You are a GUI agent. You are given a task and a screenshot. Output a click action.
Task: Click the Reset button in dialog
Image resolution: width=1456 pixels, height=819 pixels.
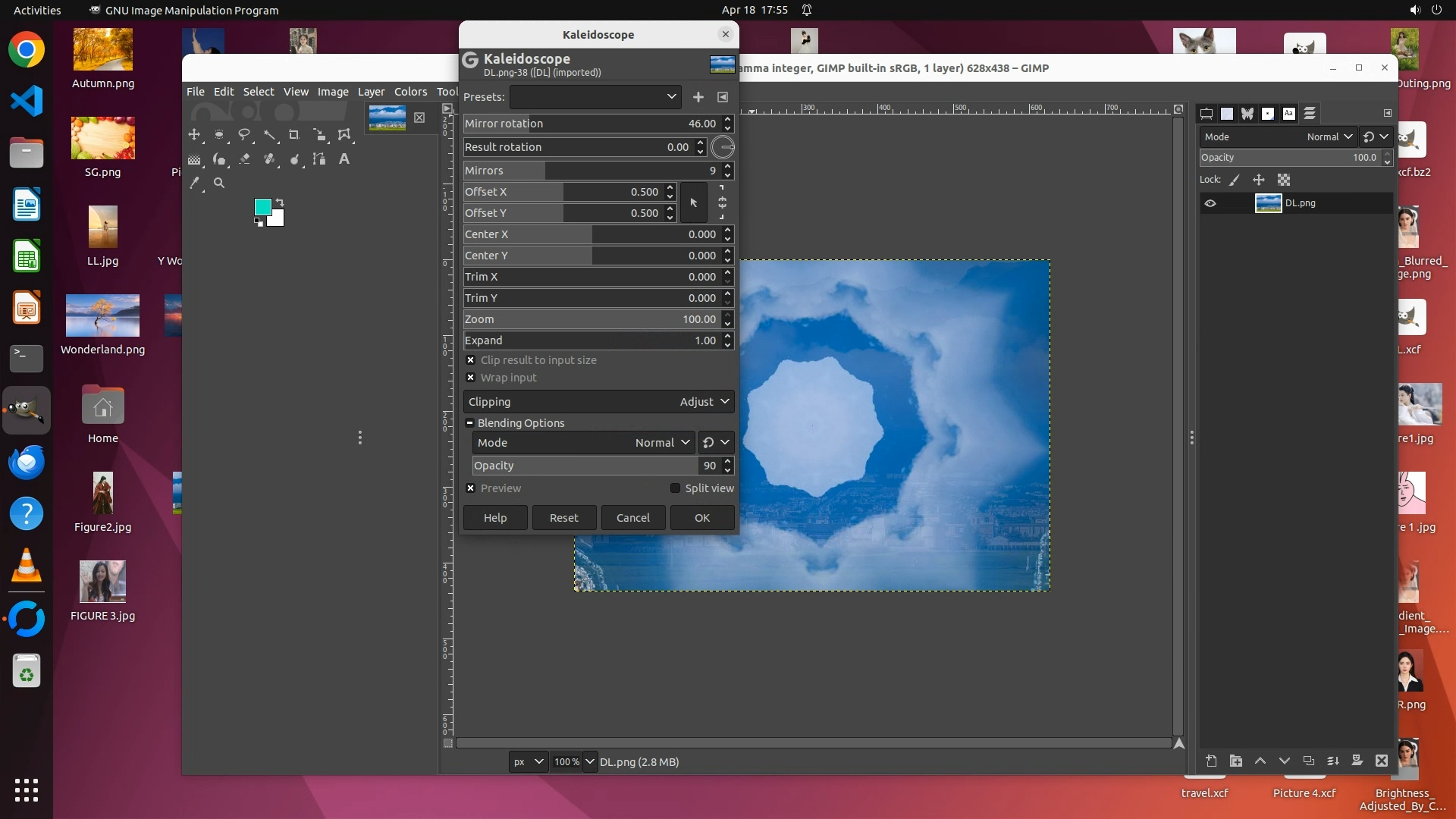563,518
